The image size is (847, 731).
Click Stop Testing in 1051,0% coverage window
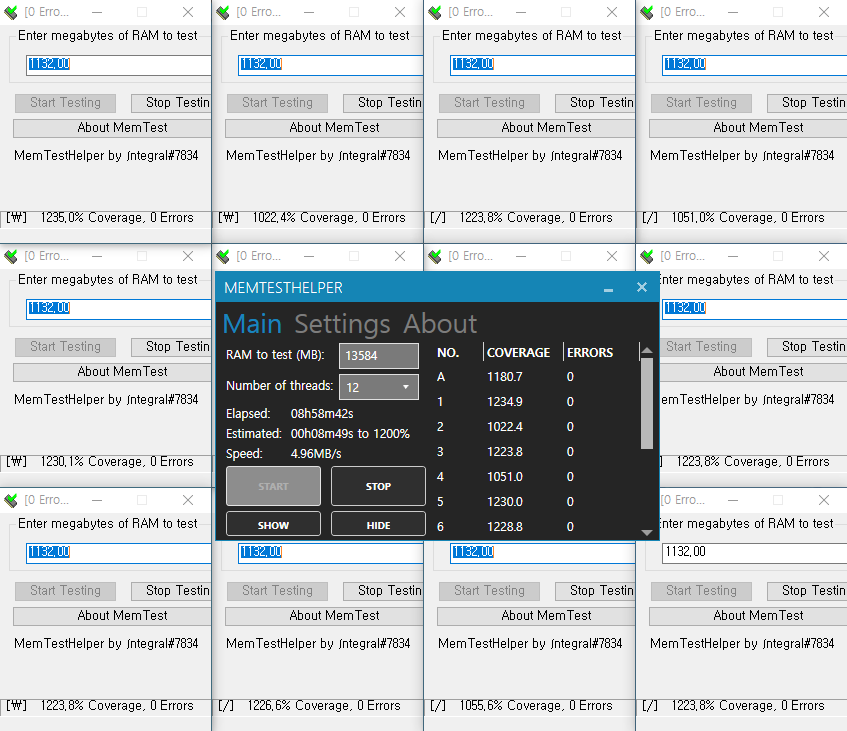click(806, 103)
